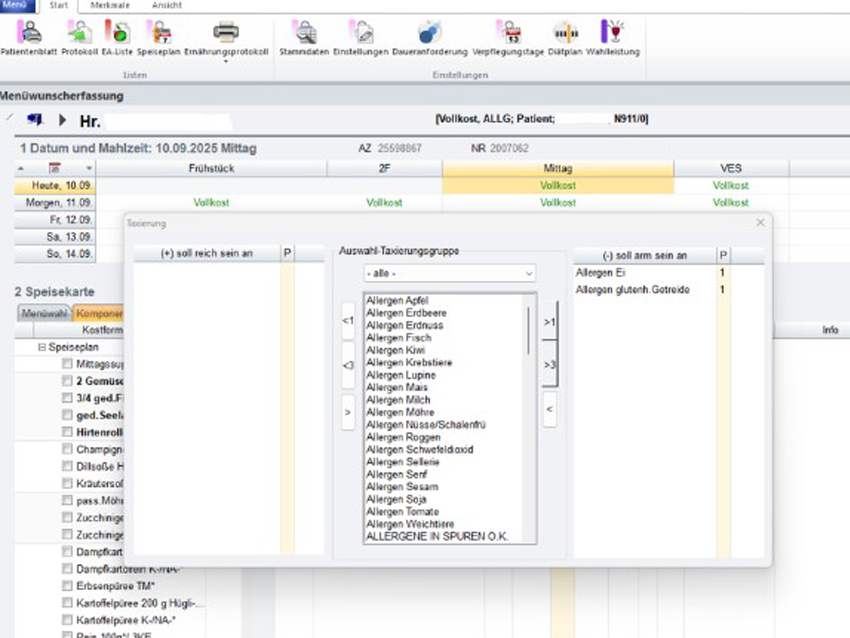Image resolution: width=850 pixels, height=638 pixels.
Task: Open the Patientenblatt icon
Action: [28, 32]
